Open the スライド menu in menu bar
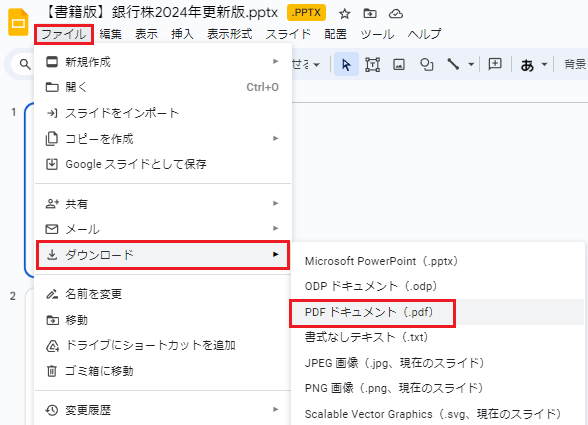The width and height of the screenshot is (588, 425). pyautogui.click(x=288, y=35)
